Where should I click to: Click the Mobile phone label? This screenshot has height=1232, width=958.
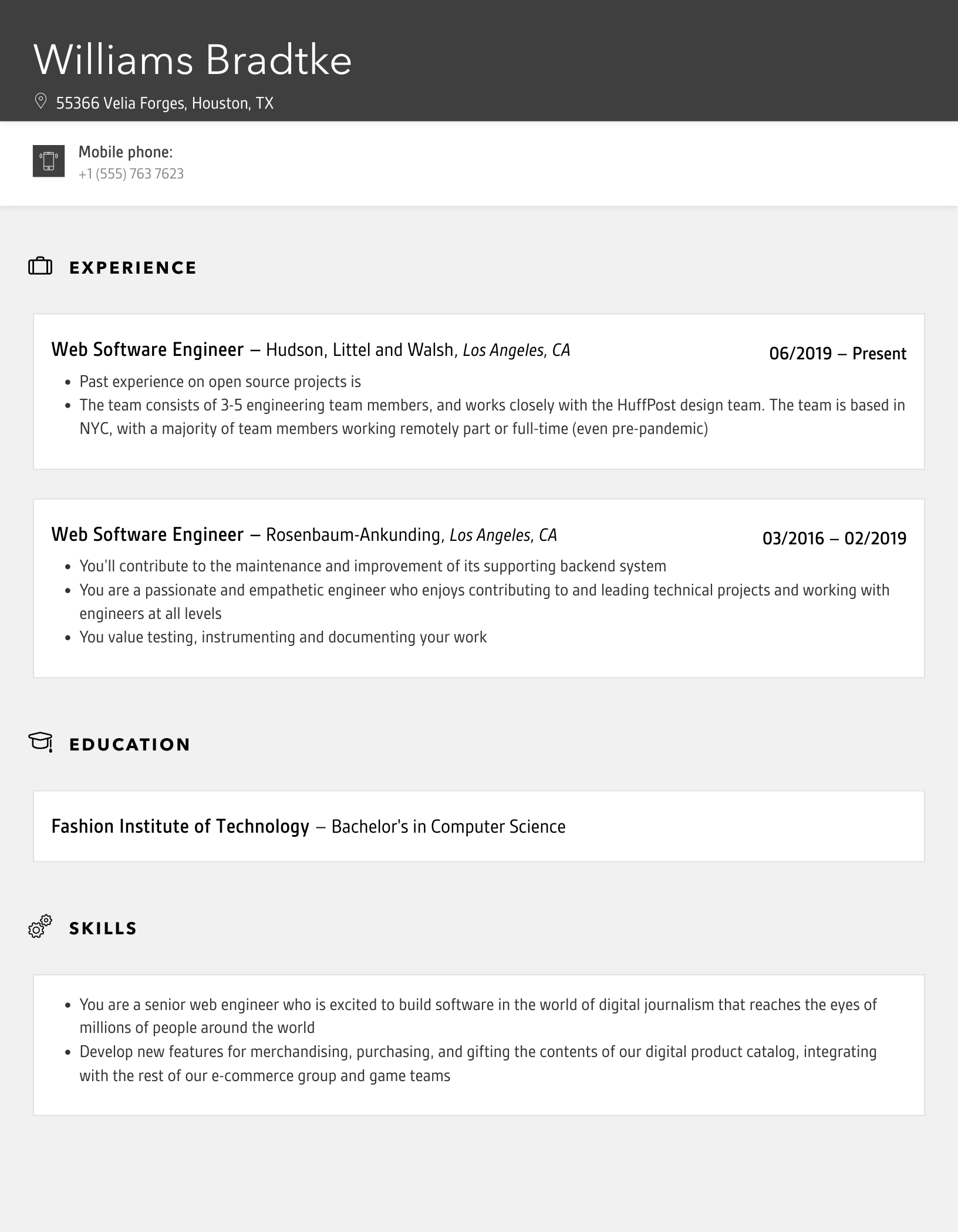[x=126, y=152]
